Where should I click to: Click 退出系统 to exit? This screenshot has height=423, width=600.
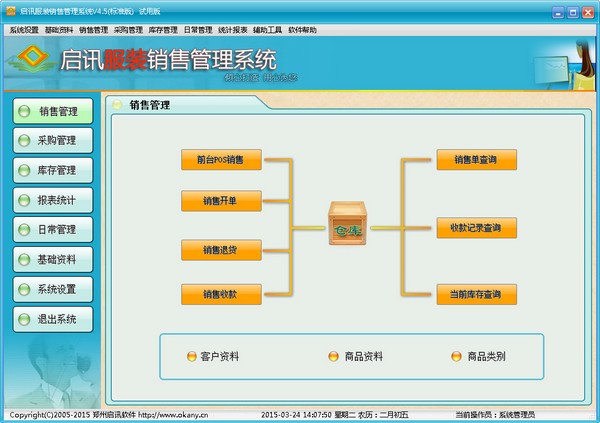tap(53, 319)
